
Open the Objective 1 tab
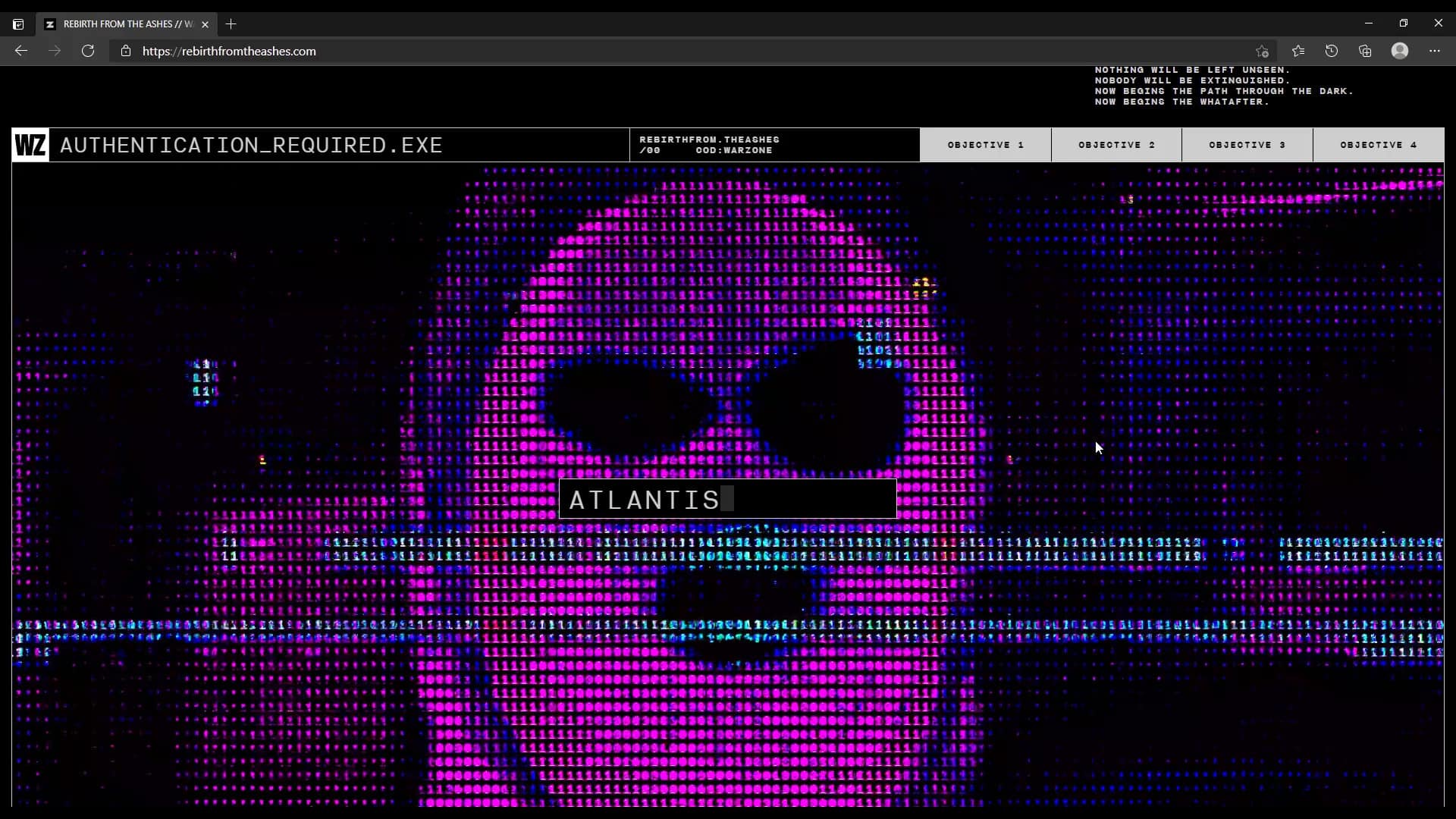tap(985, 145)
